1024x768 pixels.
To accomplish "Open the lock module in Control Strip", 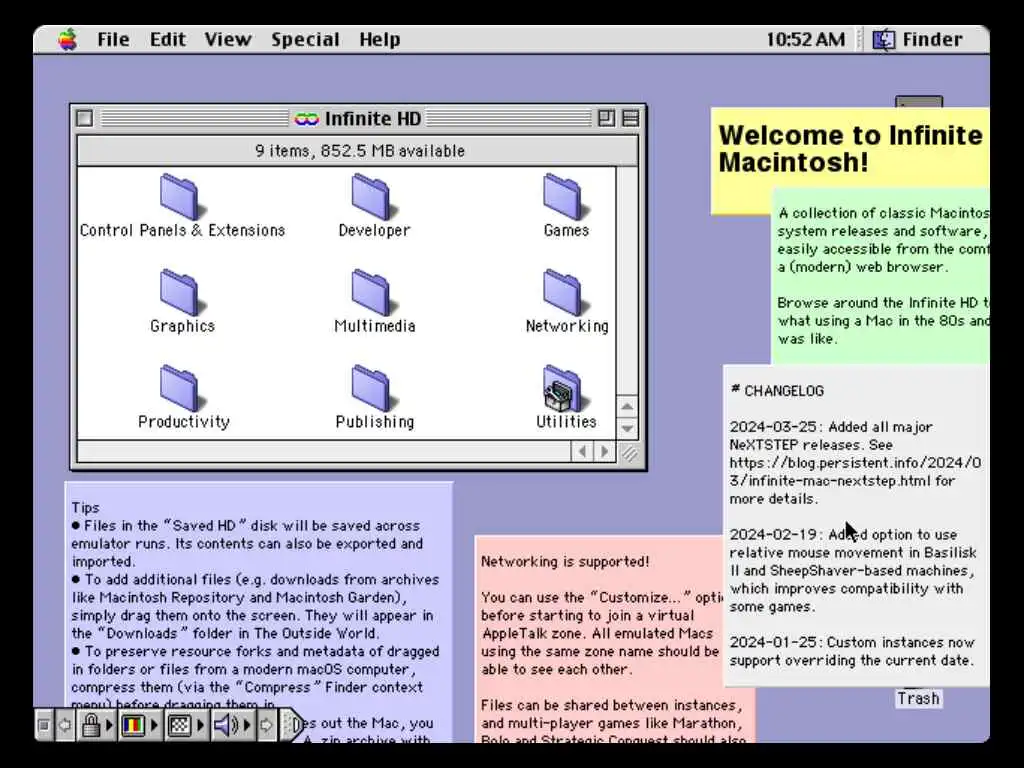I will pyautogui.click(x=96, y=725).
